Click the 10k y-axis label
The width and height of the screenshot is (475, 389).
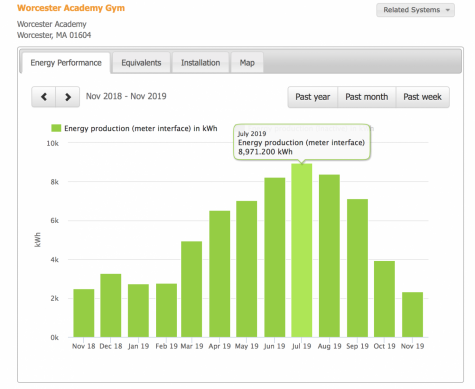click(53, 143)
